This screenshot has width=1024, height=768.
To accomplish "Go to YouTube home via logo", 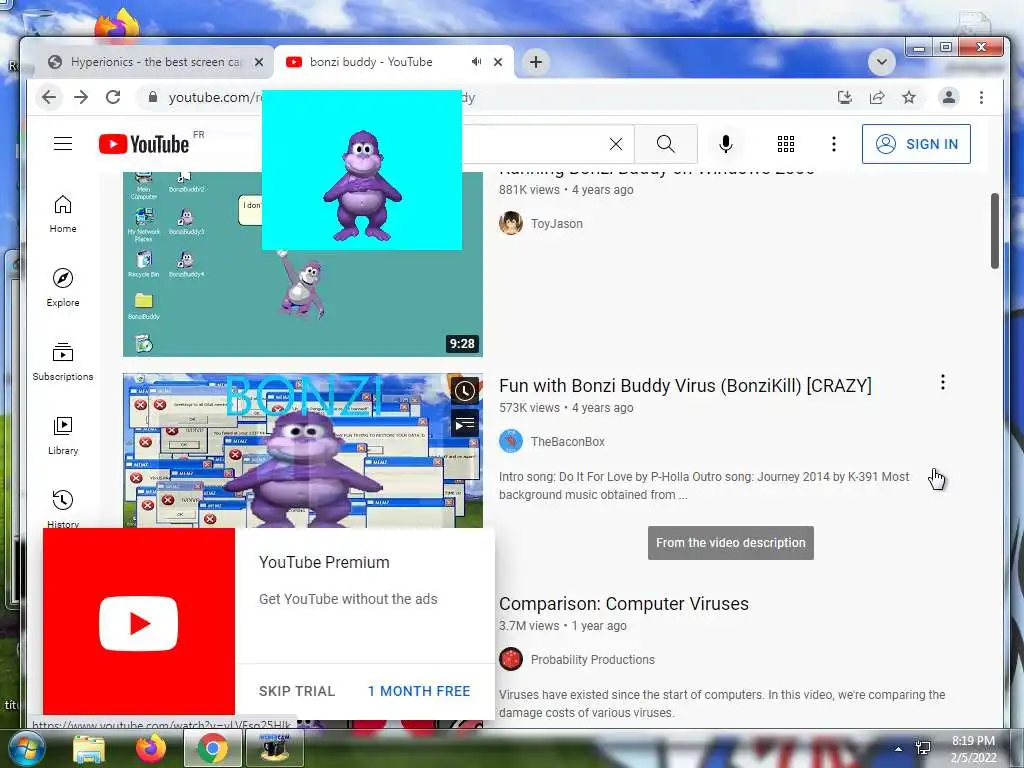I will (144, 144).
